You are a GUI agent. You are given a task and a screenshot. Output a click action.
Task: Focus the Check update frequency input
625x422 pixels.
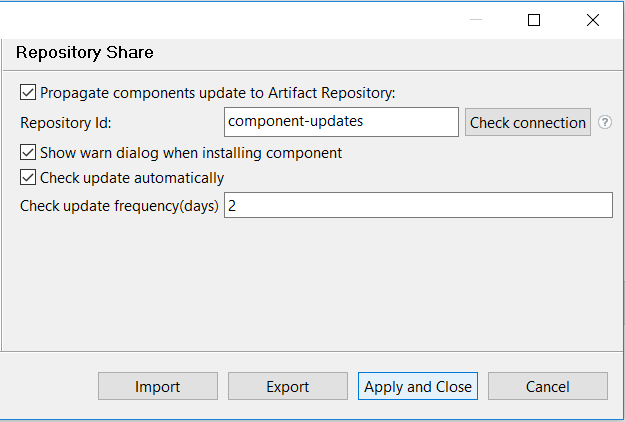point(417,205)
